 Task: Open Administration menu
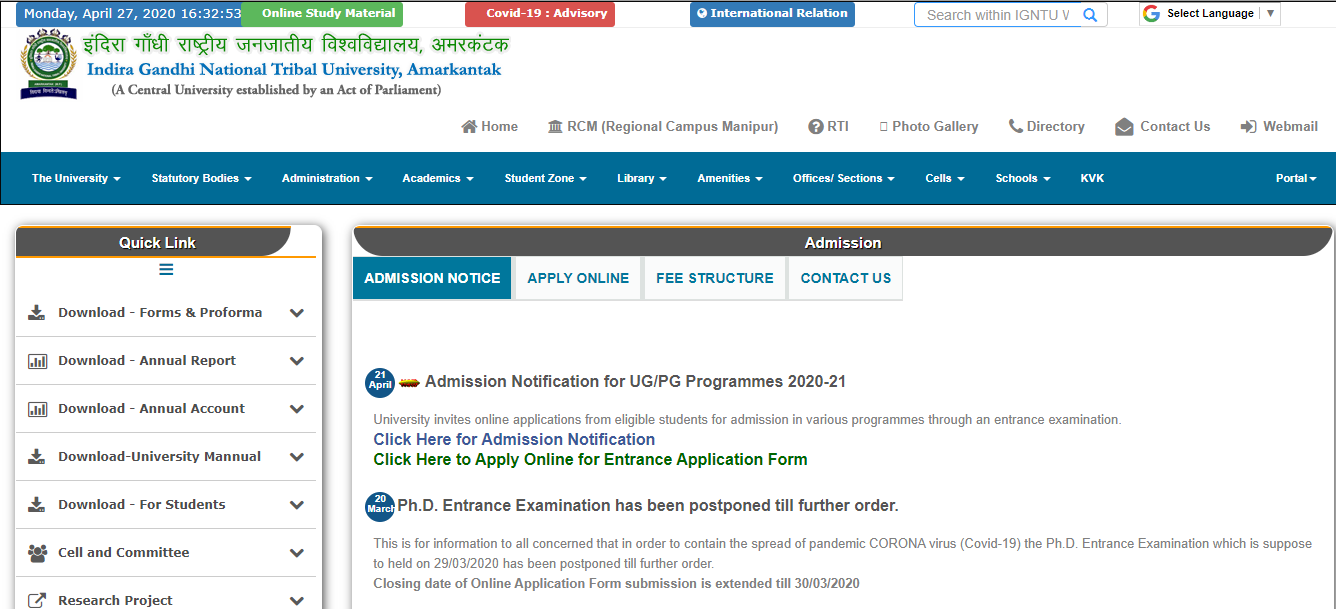coord(327,178)
